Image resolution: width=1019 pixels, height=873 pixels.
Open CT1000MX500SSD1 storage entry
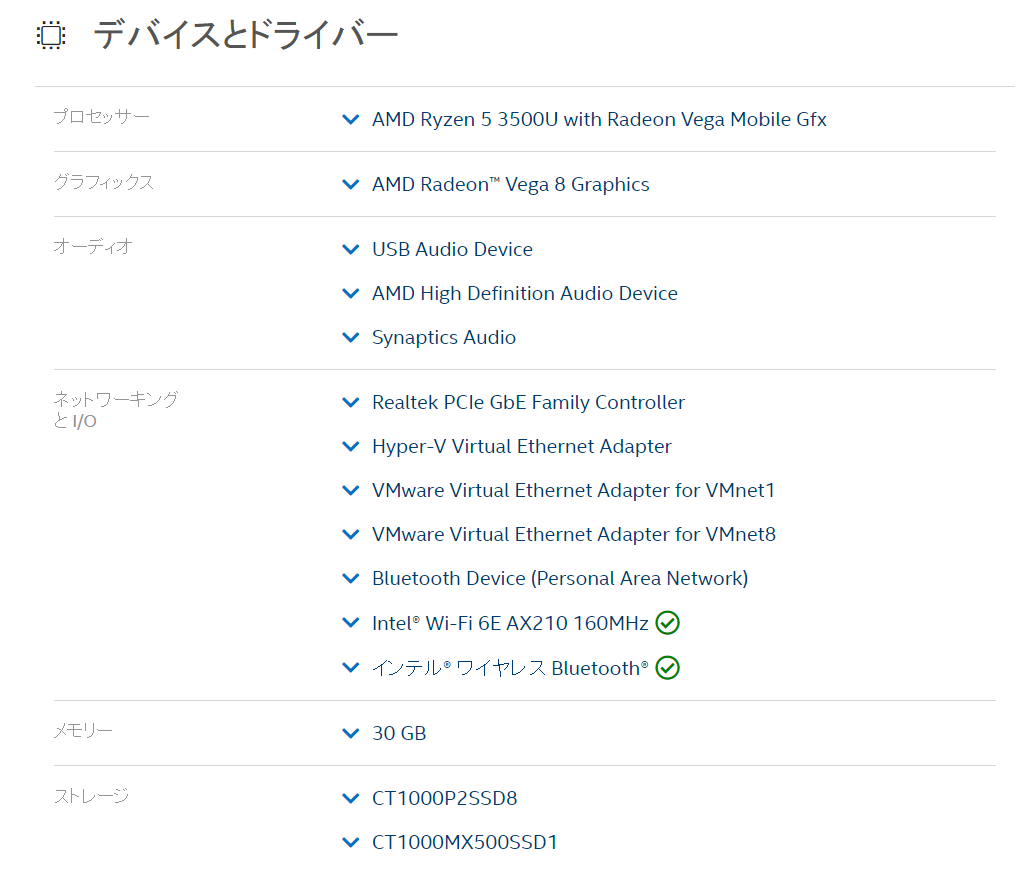tap(464, 842)
